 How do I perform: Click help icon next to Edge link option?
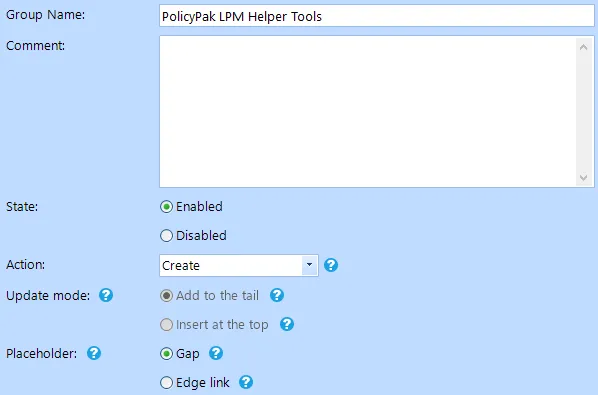pyautogui.click(x=246, y=382)
